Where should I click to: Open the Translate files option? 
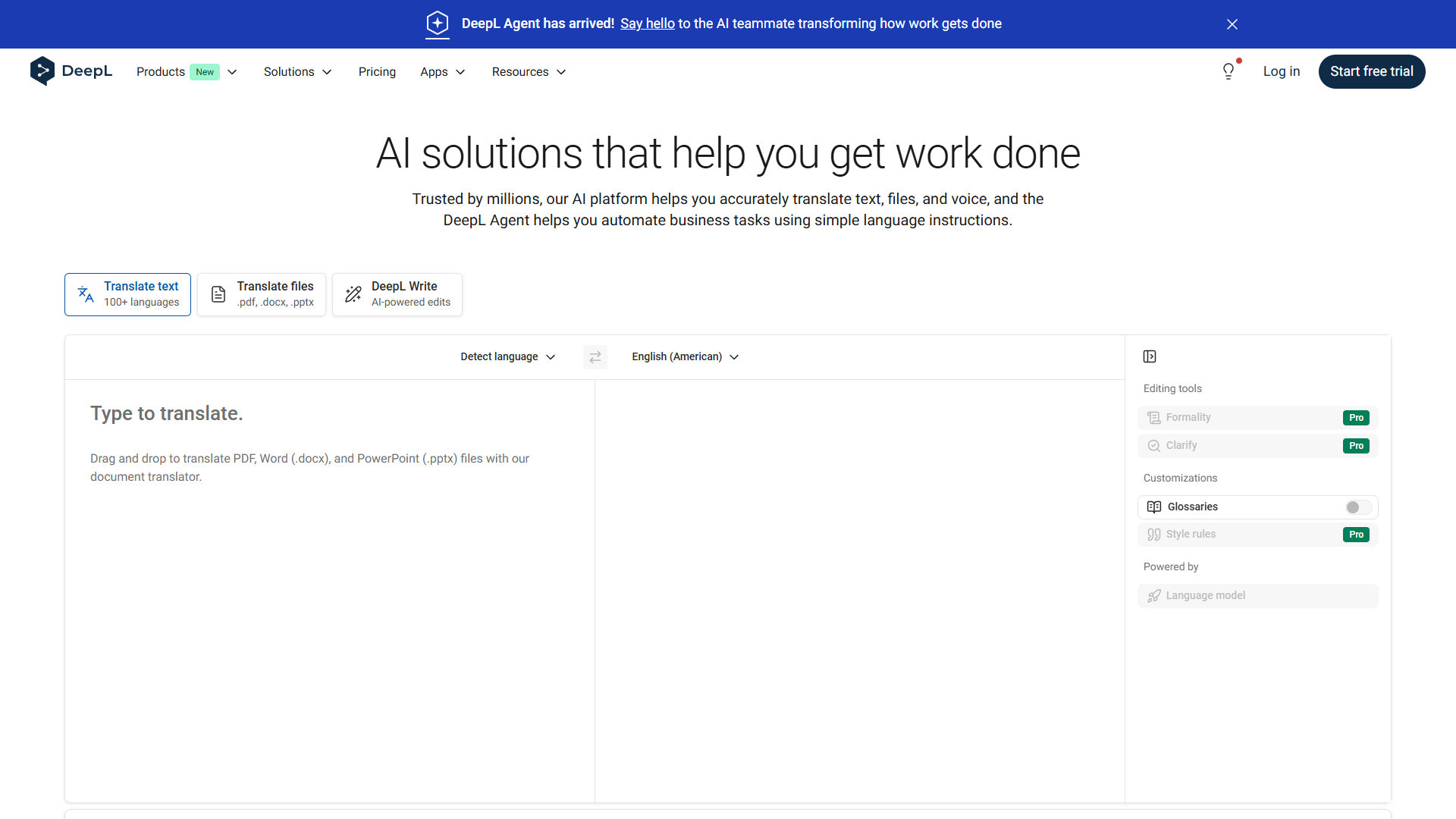(261, 294)
